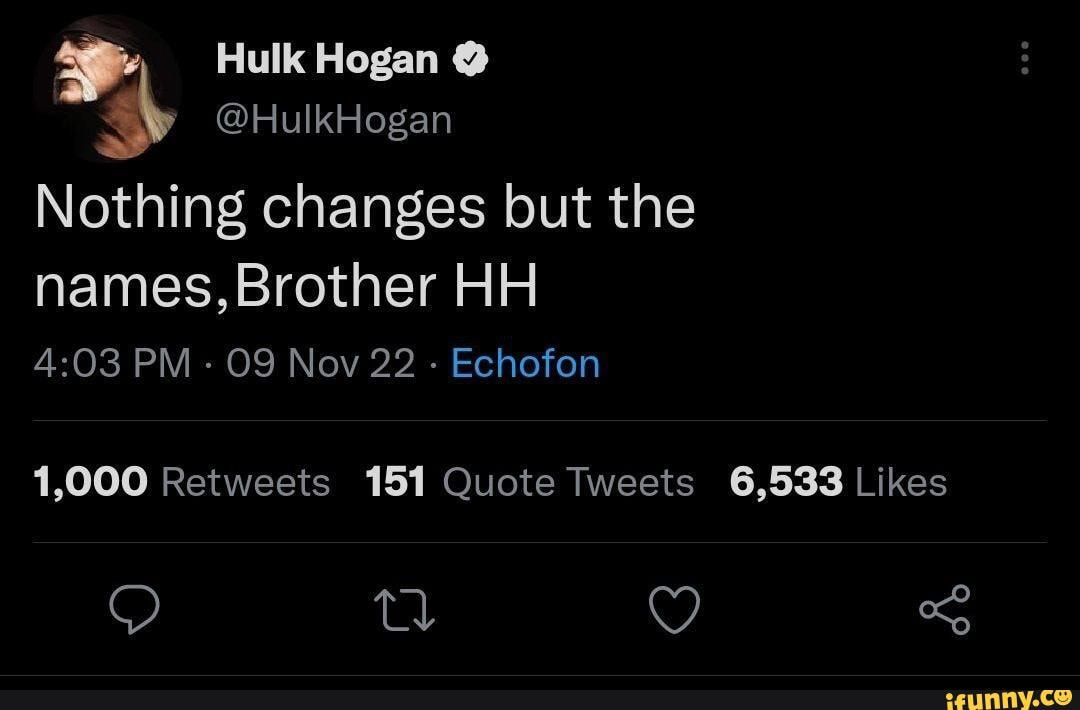
Task: Click the verified checkmark badge
Action: pyautogui.click(x=469, y=57)
